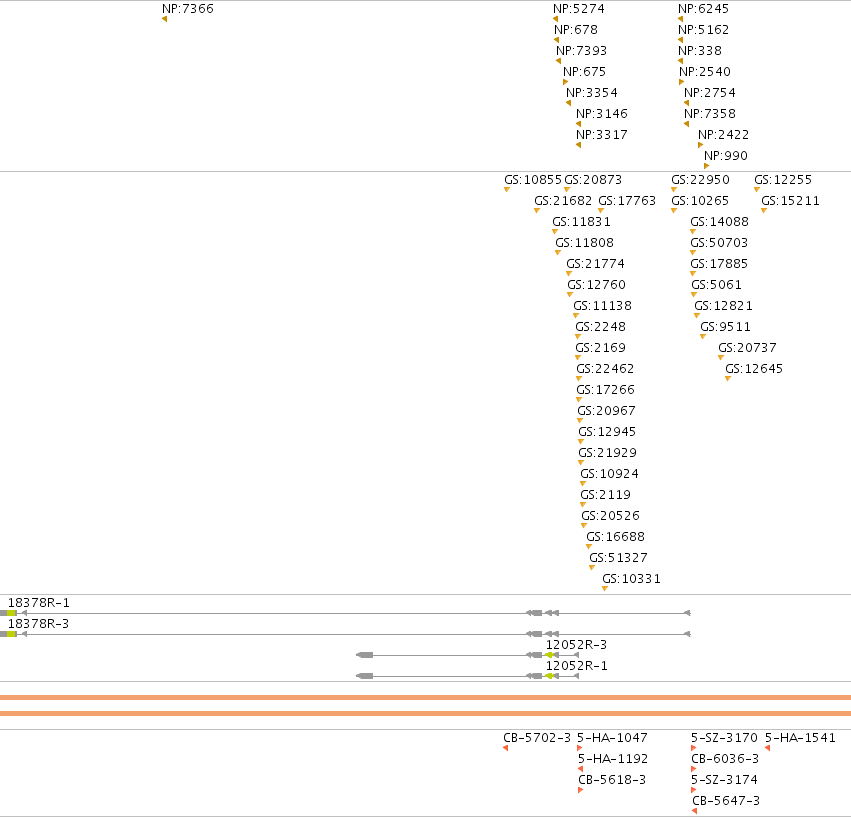Image resolution: width=851 pixels, height=817 pixels.
Task: Select the GS:11831 label
Action: tap(581, 222)
